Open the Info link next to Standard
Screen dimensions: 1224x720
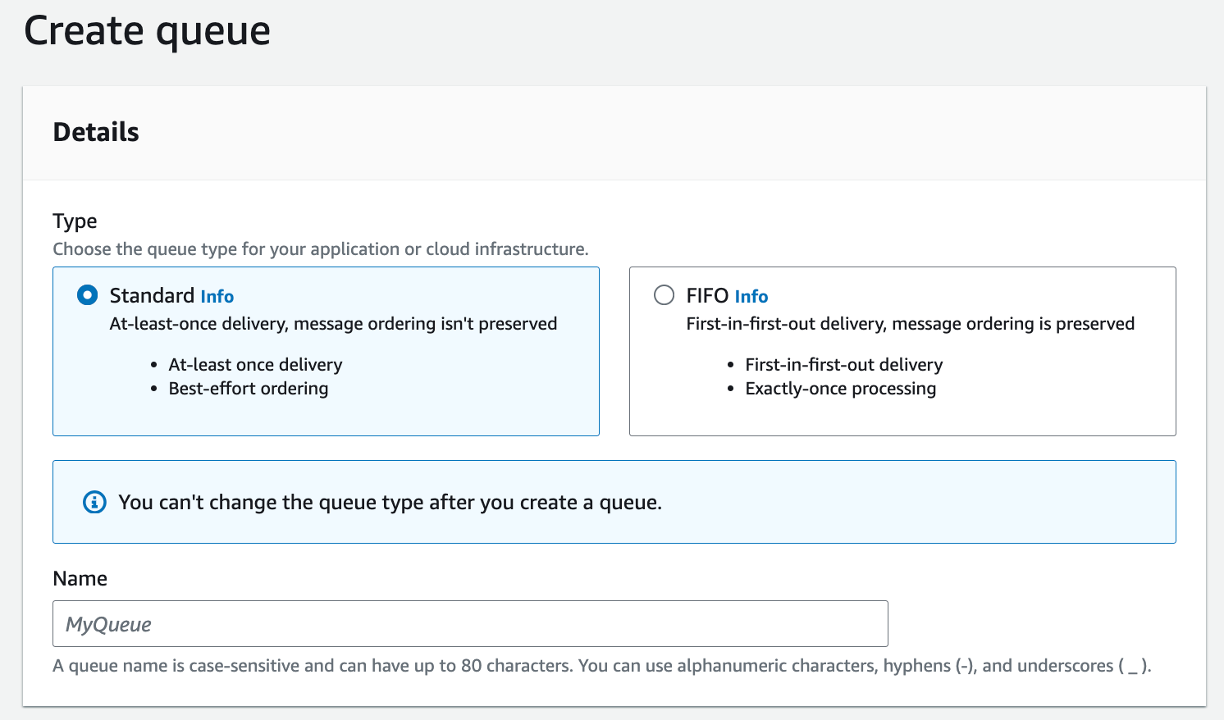[217, 296]
